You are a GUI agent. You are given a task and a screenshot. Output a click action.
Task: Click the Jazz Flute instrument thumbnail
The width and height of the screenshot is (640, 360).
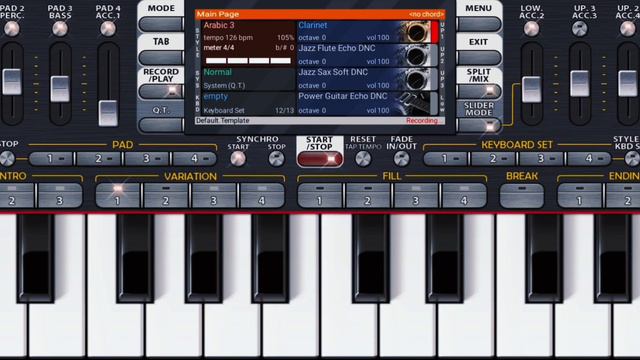tap(415, 55)
